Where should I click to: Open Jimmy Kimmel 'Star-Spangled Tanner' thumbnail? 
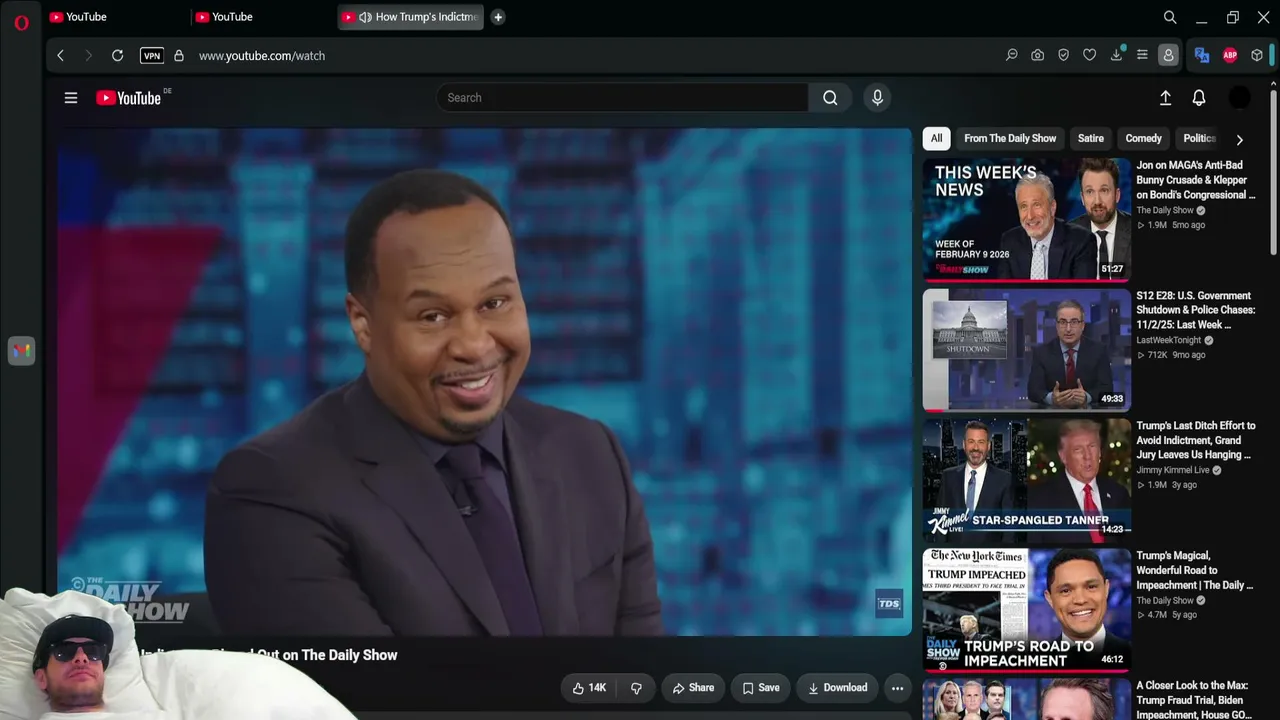tap(1027, 480)
